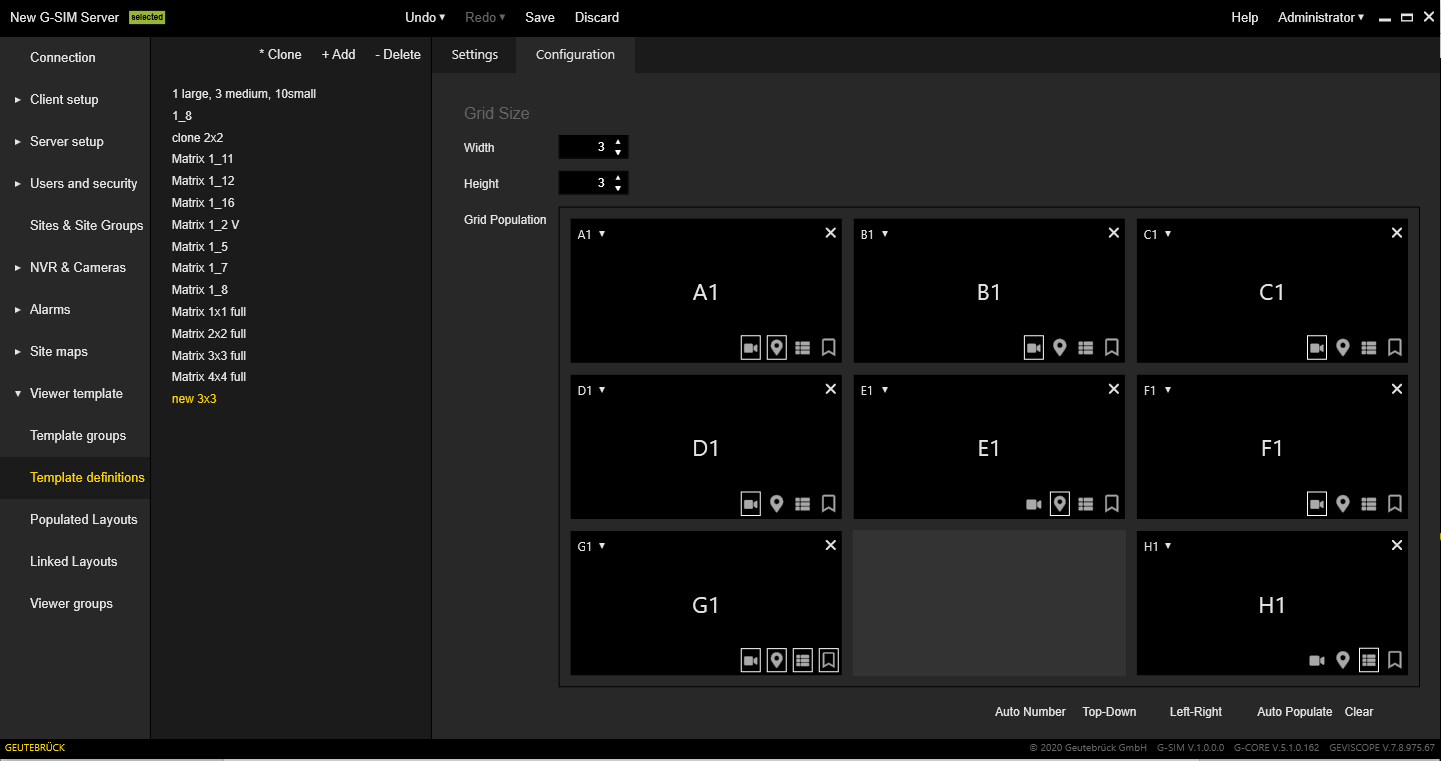Viewport: 1441px width, 761px height.
Task: Expand the NVR & Cameras section
Action: pos(77,267)
